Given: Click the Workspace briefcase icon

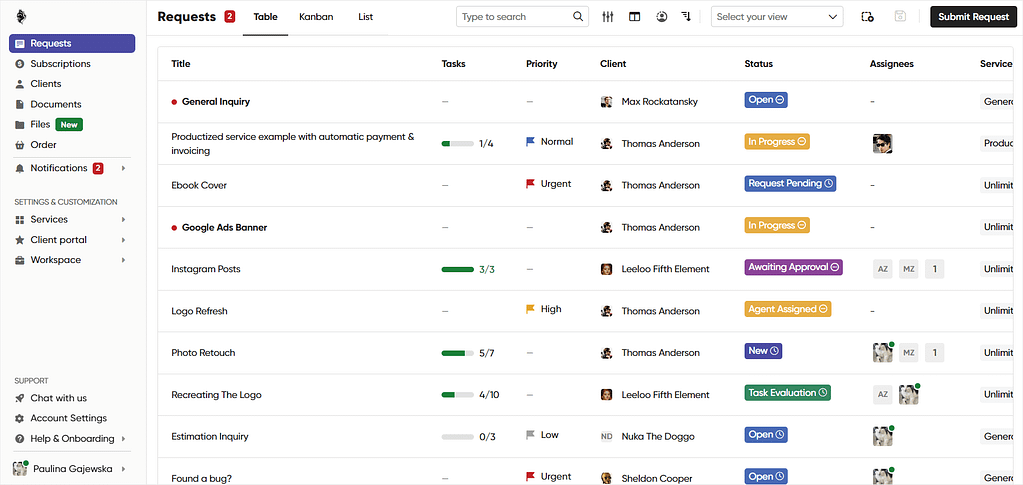Looking at the screenshot, I should coord(20,260).
